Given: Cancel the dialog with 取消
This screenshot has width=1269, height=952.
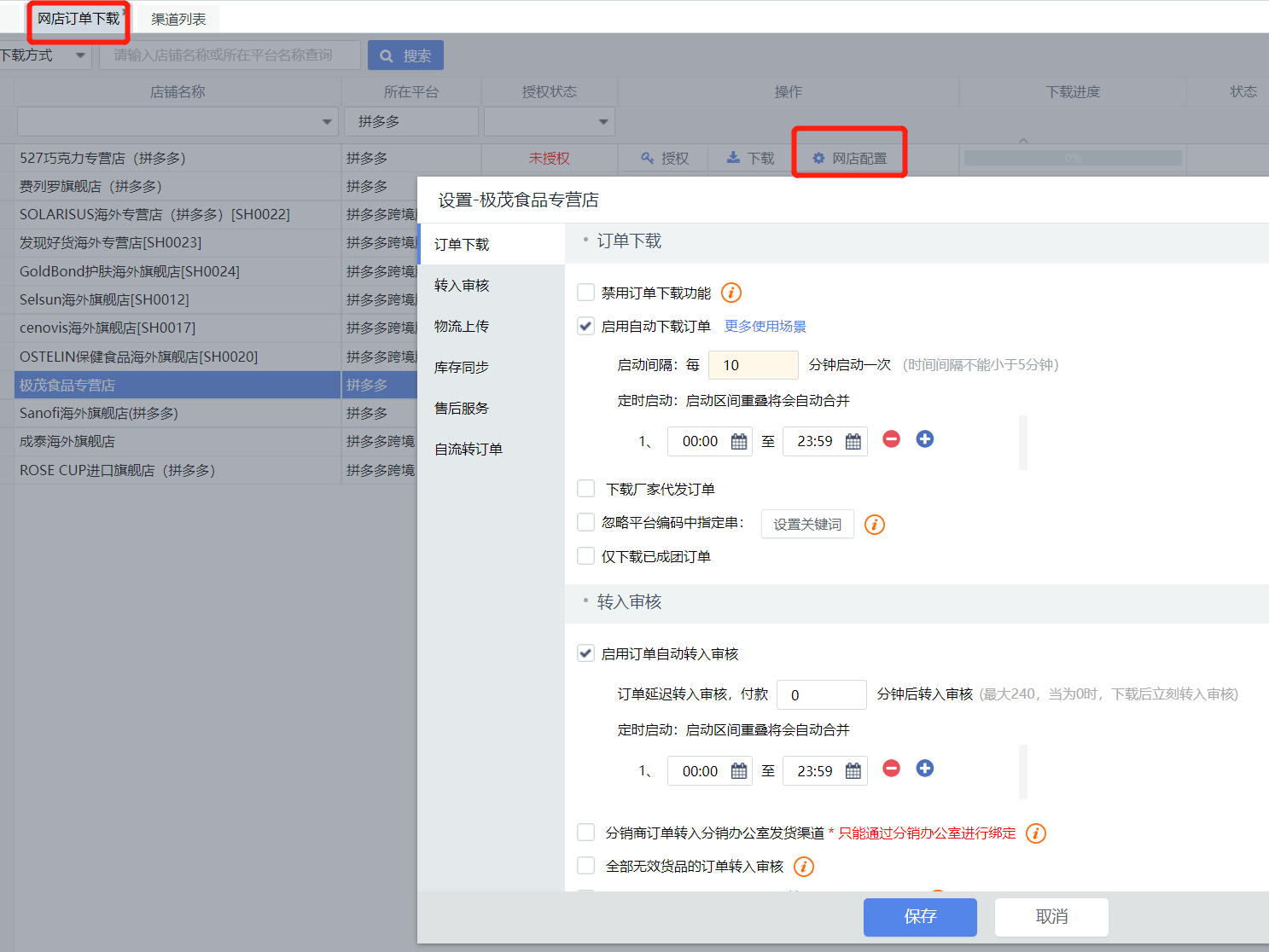Looking at the screenshot, I should tap(1051, 917).
